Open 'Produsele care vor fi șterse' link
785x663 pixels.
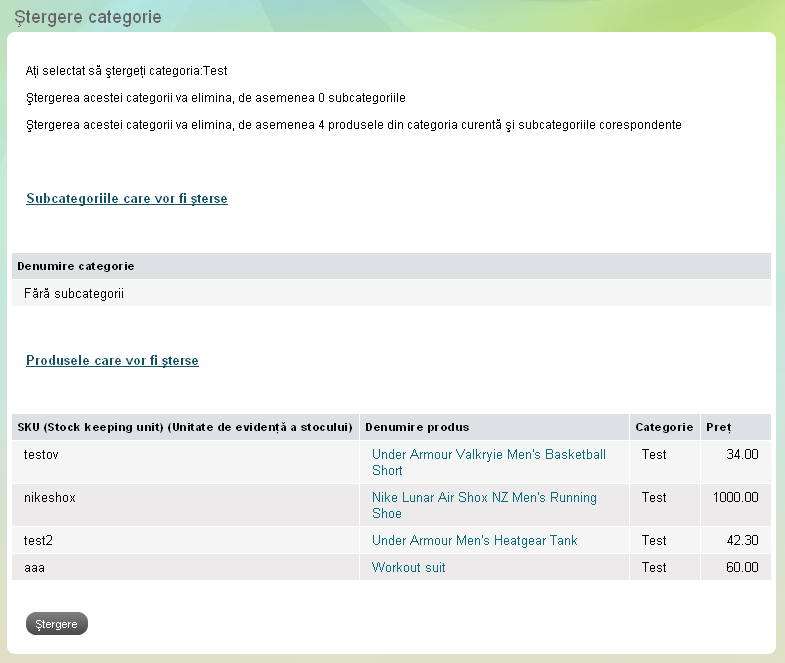[112, 361]
